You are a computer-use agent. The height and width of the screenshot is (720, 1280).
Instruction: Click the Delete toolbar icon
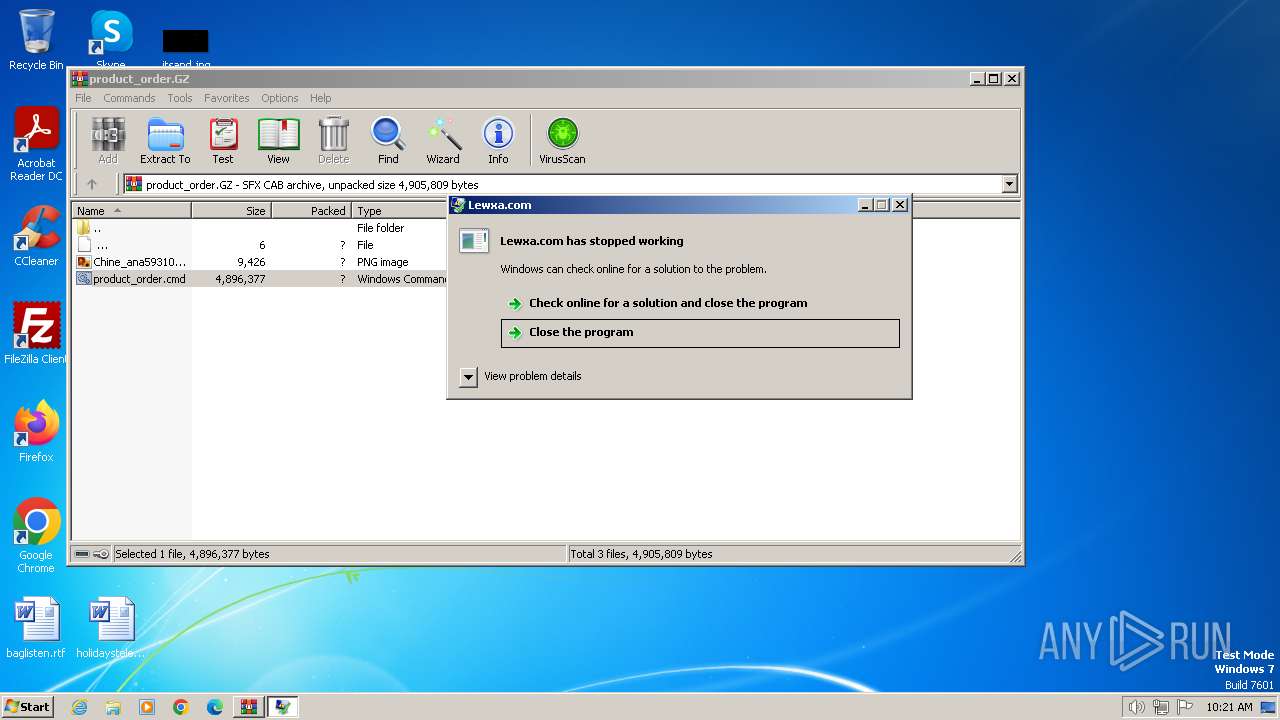(333, 140)
